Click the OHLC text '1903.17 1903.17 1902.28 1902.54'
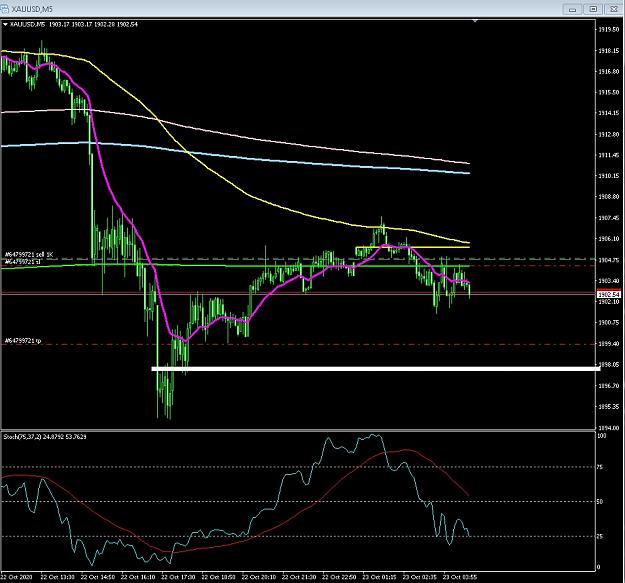Screen dimensions: 625x583 click(93, 24)
